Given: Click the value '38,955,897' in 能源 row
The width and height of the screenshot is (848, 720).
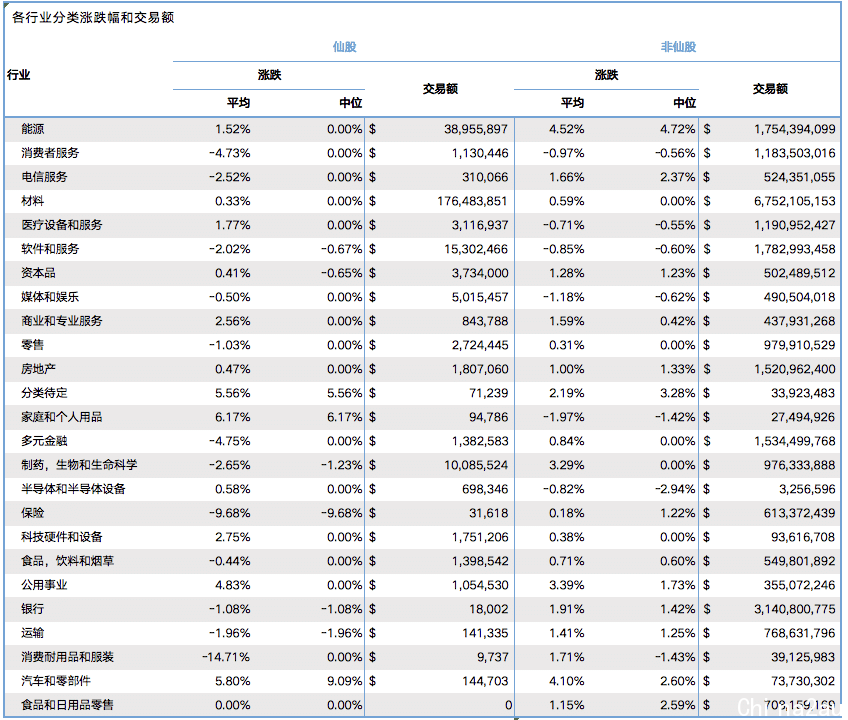Looking at the screenshot, I should click(x=476, y=129).
